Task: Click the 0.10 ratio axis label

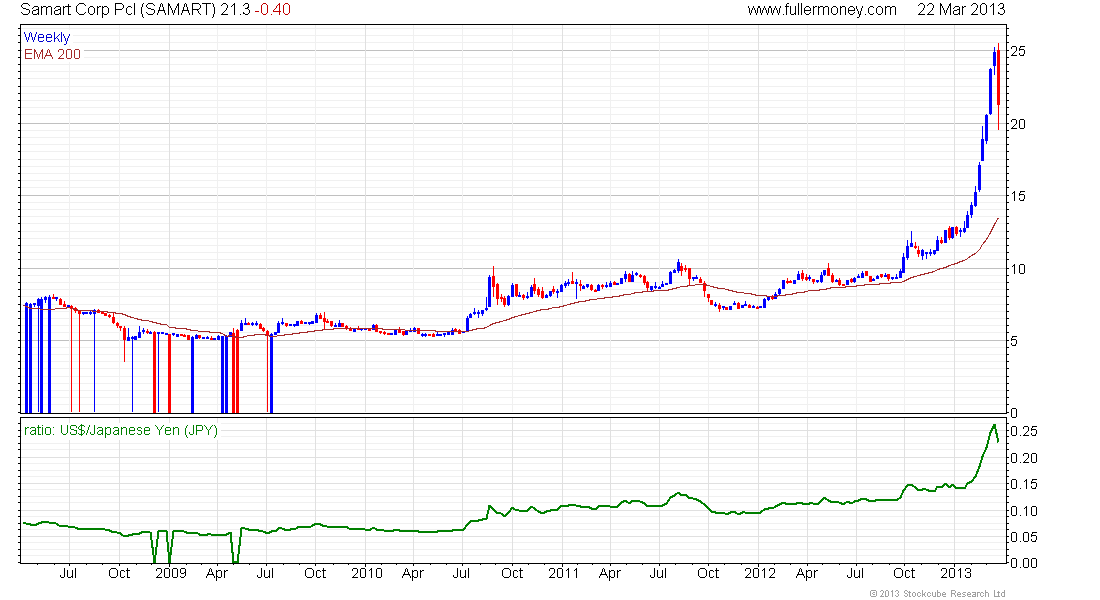Action: tap(1021, 511)
